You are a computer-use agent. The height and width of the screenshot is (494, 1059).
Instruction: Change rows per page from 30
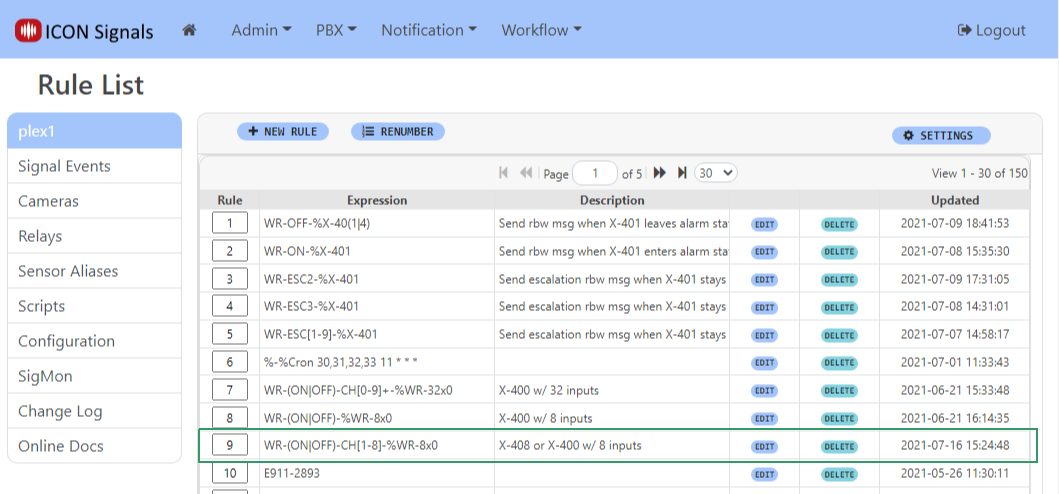(x=715, y=173)
